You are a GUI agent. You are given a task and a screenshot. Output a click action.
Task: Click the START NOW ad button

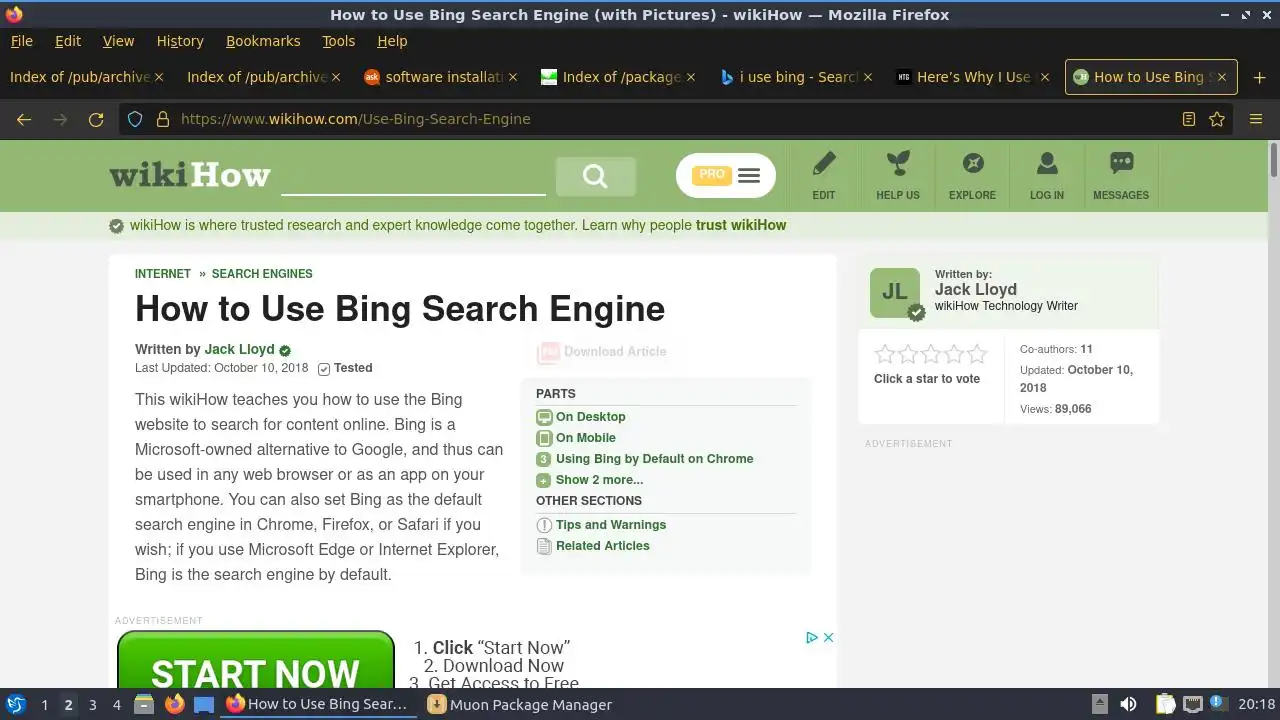point(256,662)
